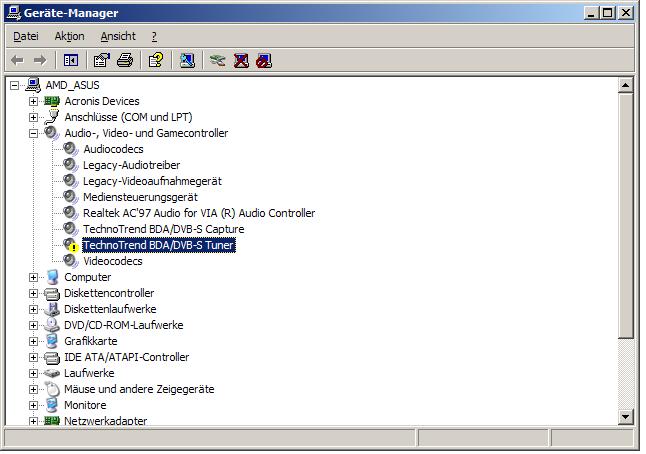The width and height of the screenshot is (646, 454).
Task: Click the scrollbar up arrow
Action: 625,85
